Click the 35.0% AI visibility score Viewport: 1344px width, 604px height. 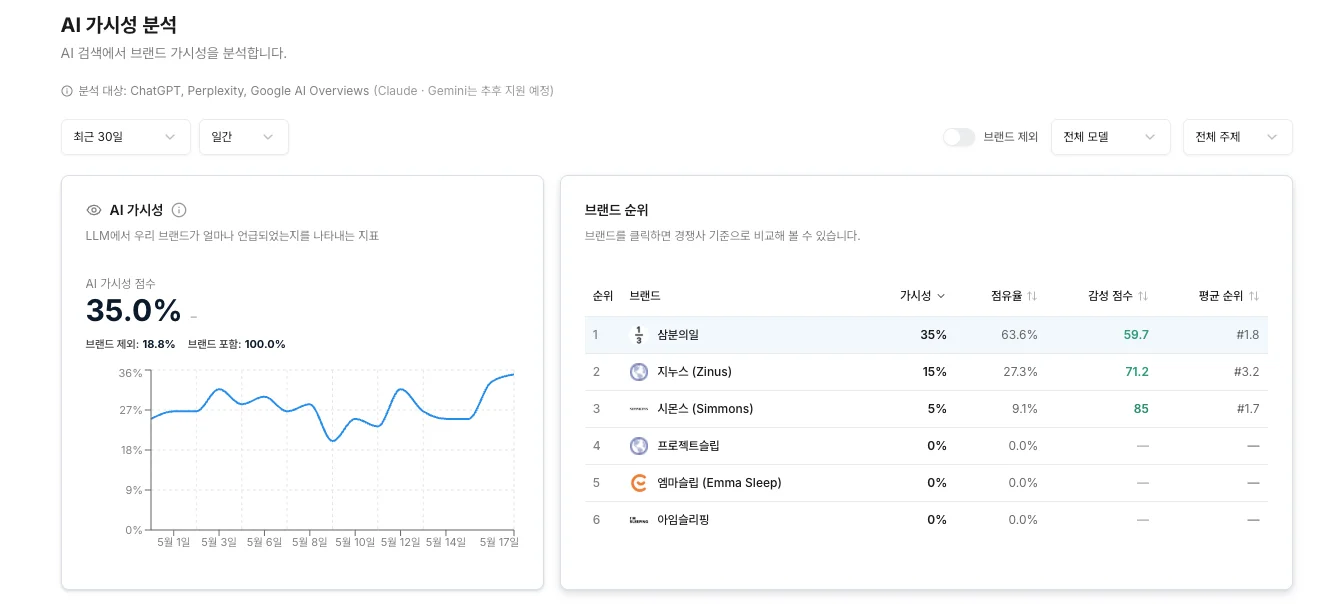coord(133,311)
